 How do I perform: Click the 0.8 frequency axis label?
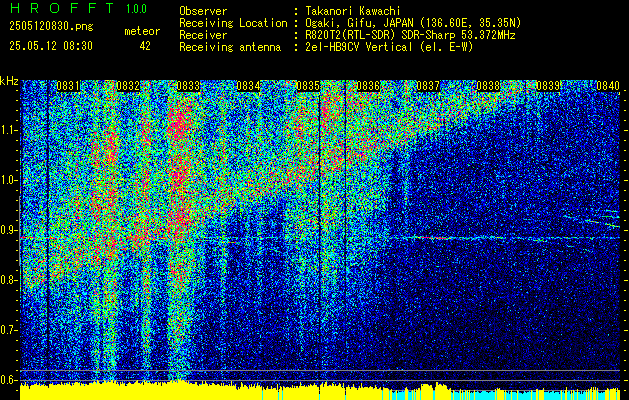tap(8, 280)
